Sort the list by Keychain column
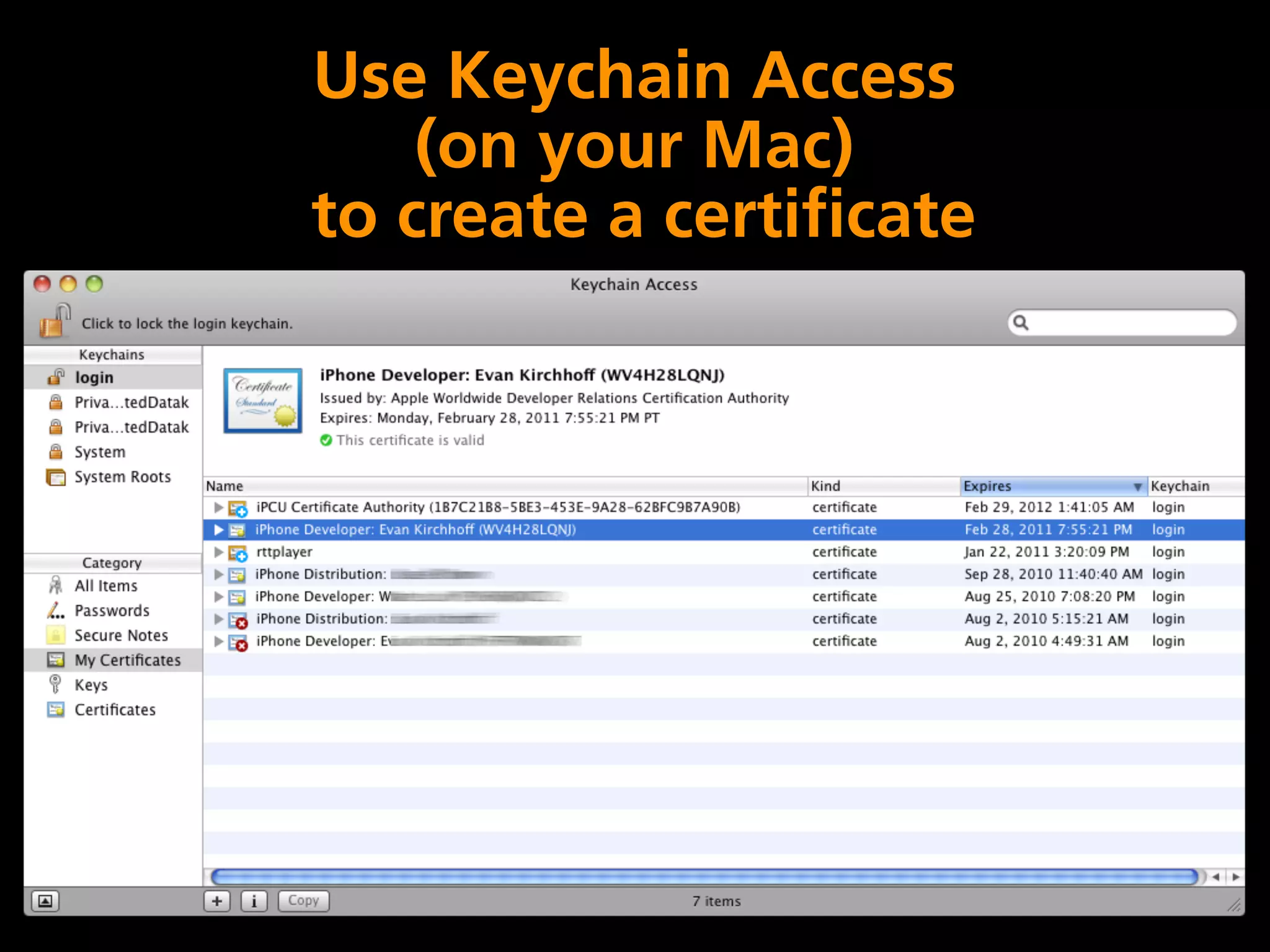This screenshot has width=1270, height=952. (1196, 486)
